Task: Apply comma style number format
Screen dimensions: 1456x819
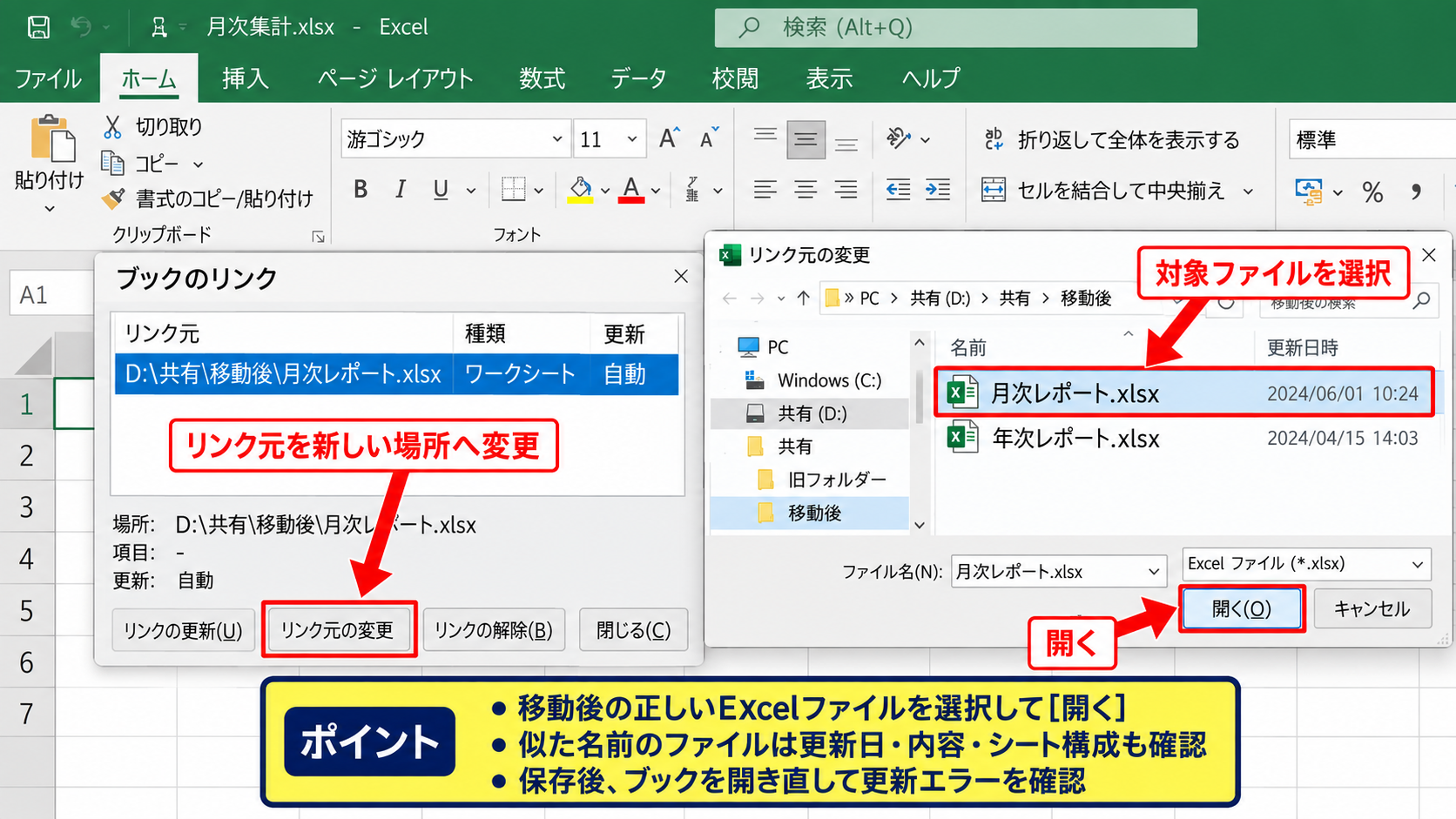Action: point(1416,191)
